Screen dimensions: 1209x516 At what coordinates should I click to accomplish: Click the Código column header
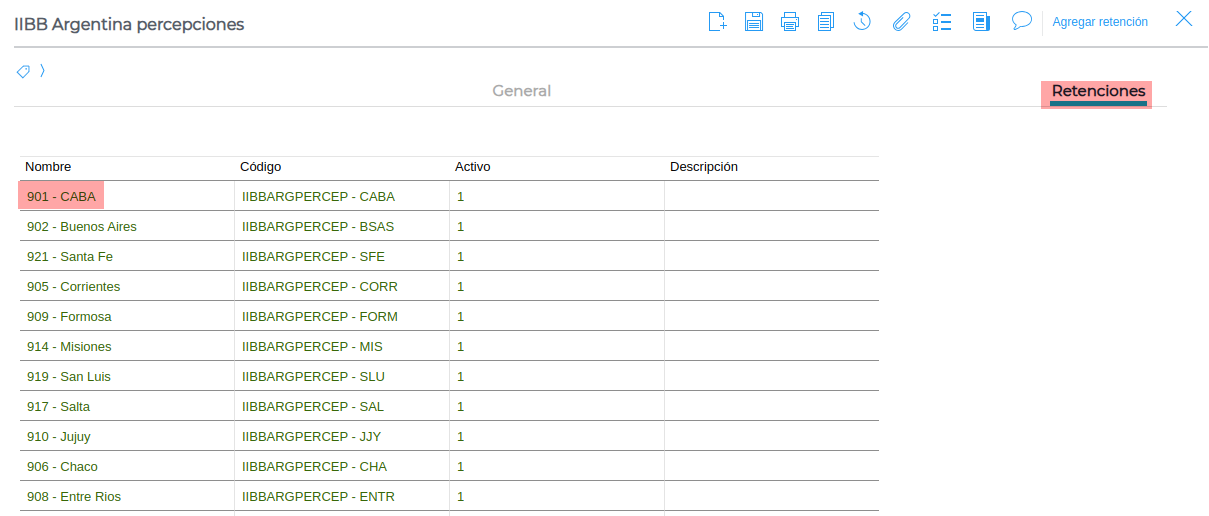(x=261, y=167)
